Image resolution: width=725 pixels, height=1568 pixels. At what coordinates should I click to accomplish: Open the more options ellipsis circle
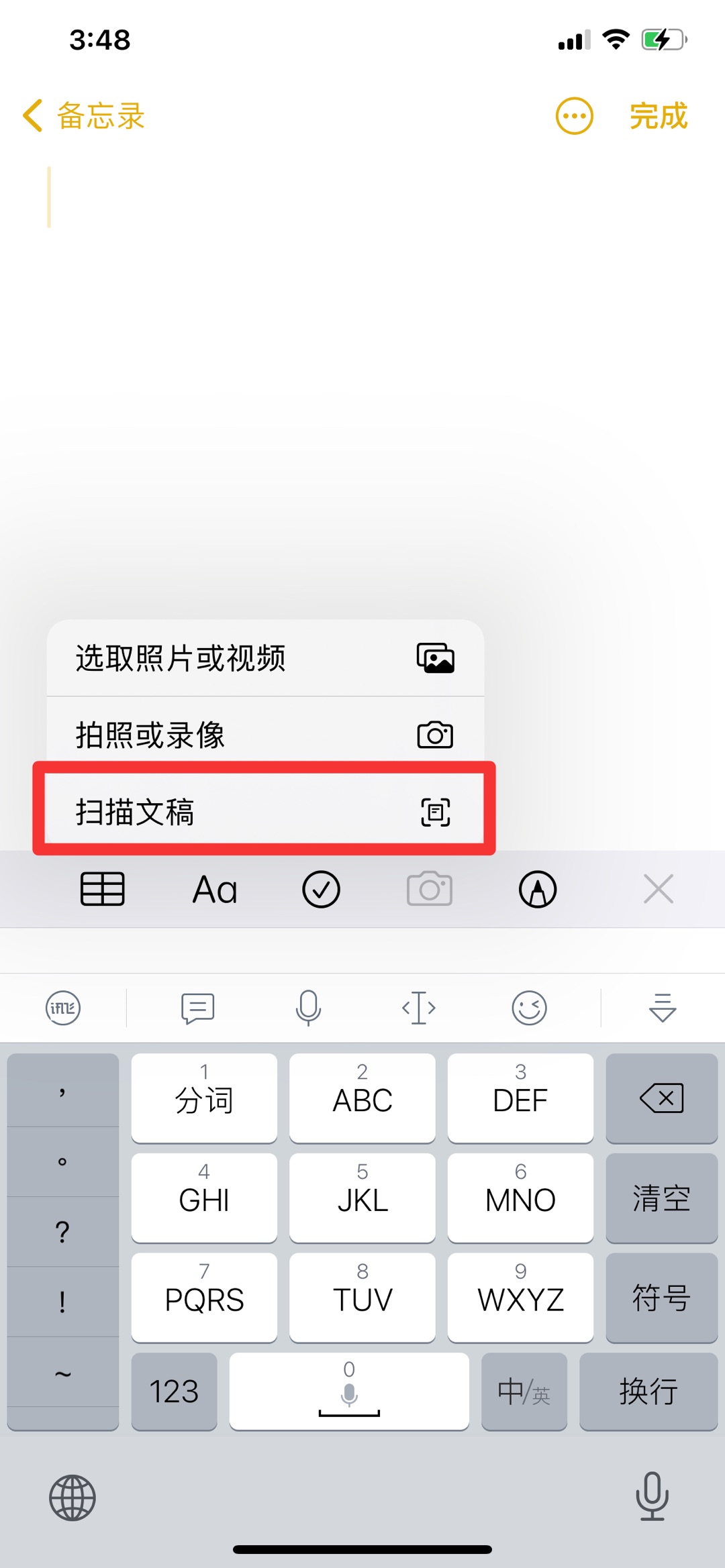pos(575,116)
